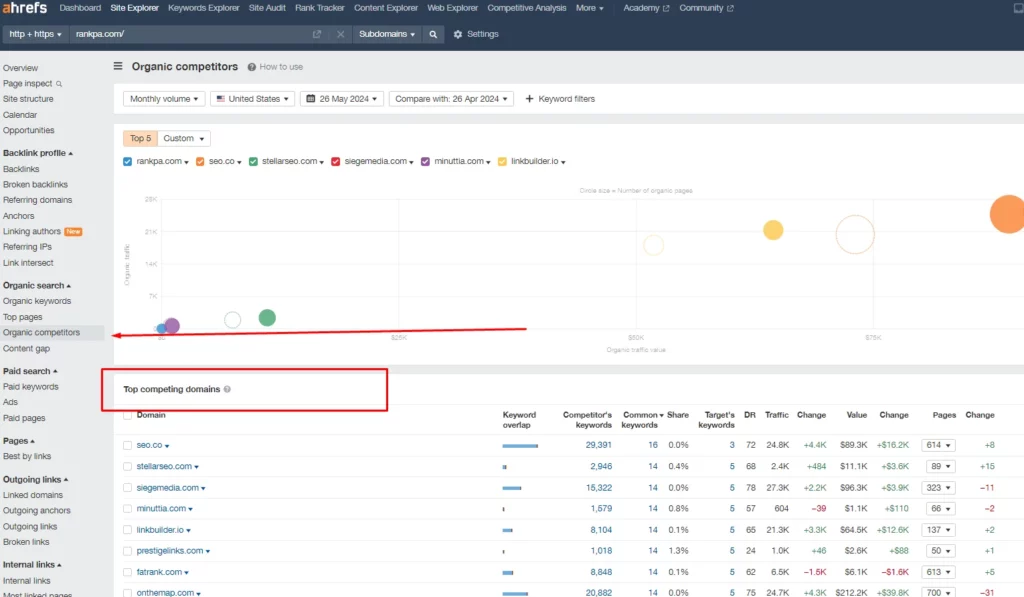Image resolution: width=1024 pixels, height=597 pixels.
Task: Check the fatrank.com table row checkbox
Action: [x=127, y=572]
